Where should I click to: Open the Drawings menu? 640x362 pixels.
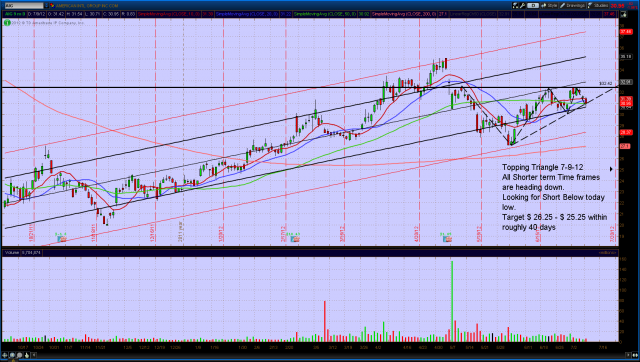click(572, 6)
